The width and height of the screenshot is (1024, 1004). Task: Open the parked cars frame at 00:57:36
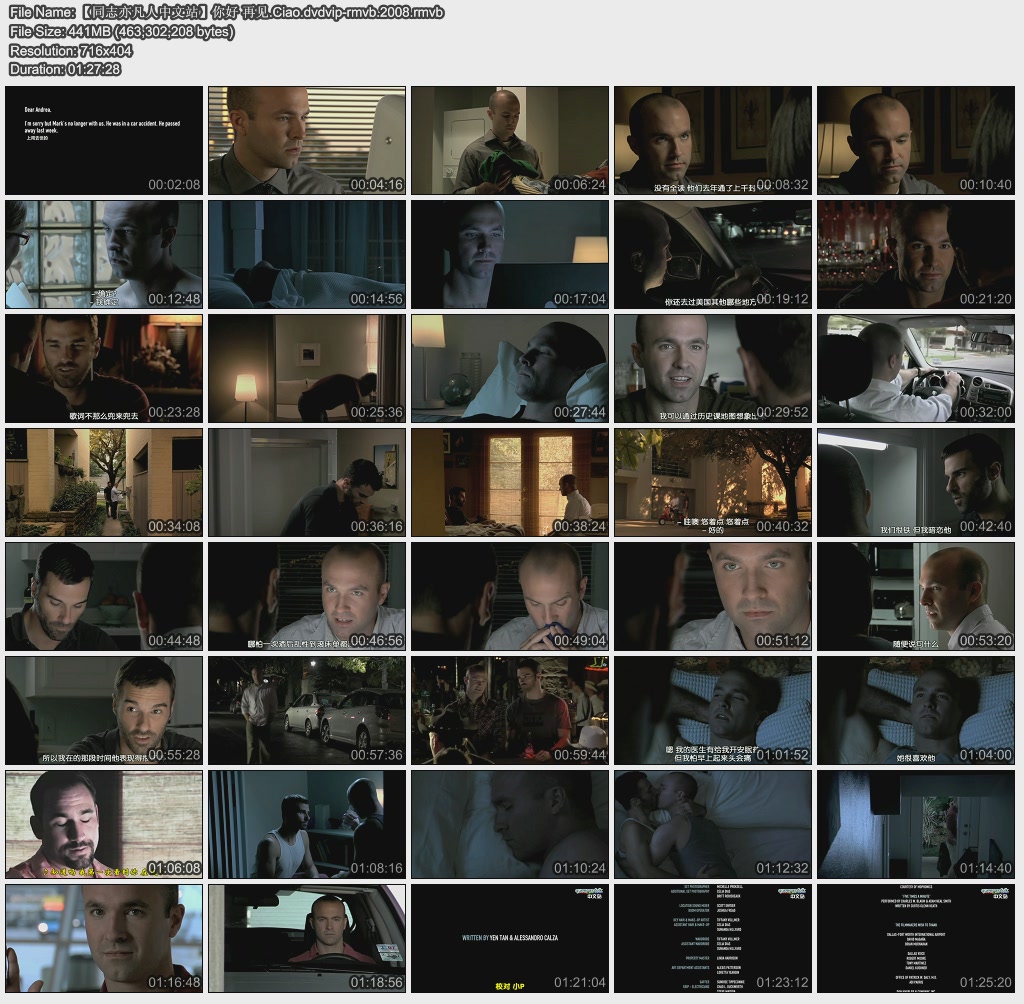pos(307,710)
